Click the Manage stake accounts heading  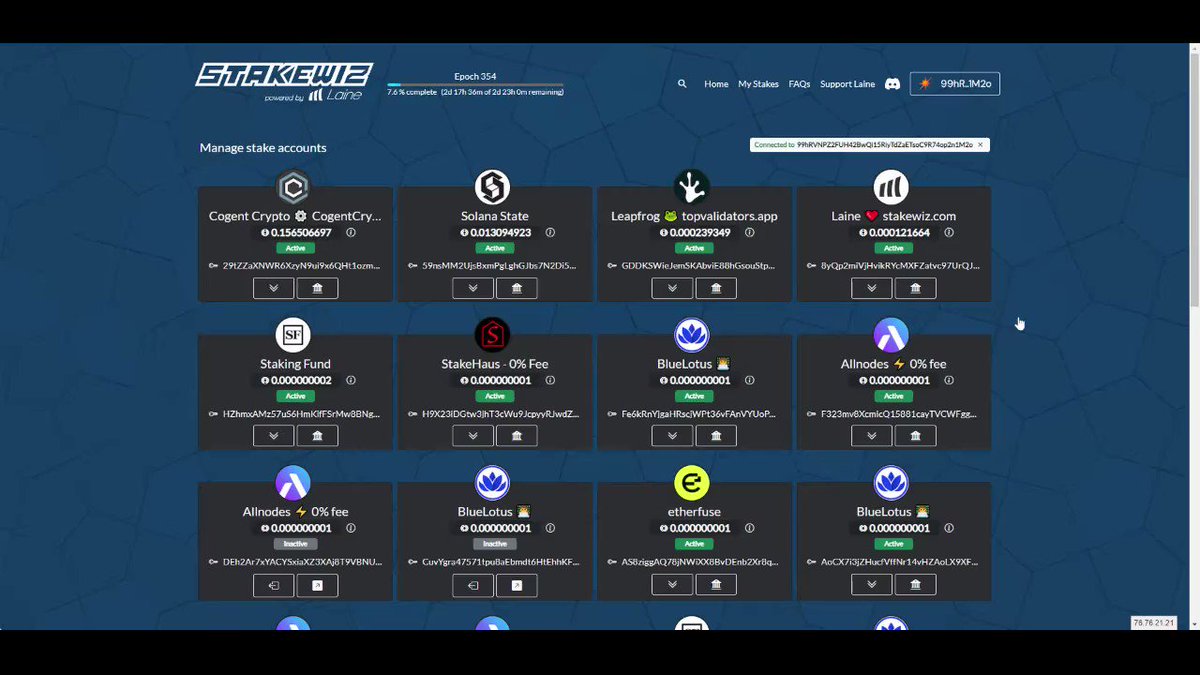(x=263, y=147)
